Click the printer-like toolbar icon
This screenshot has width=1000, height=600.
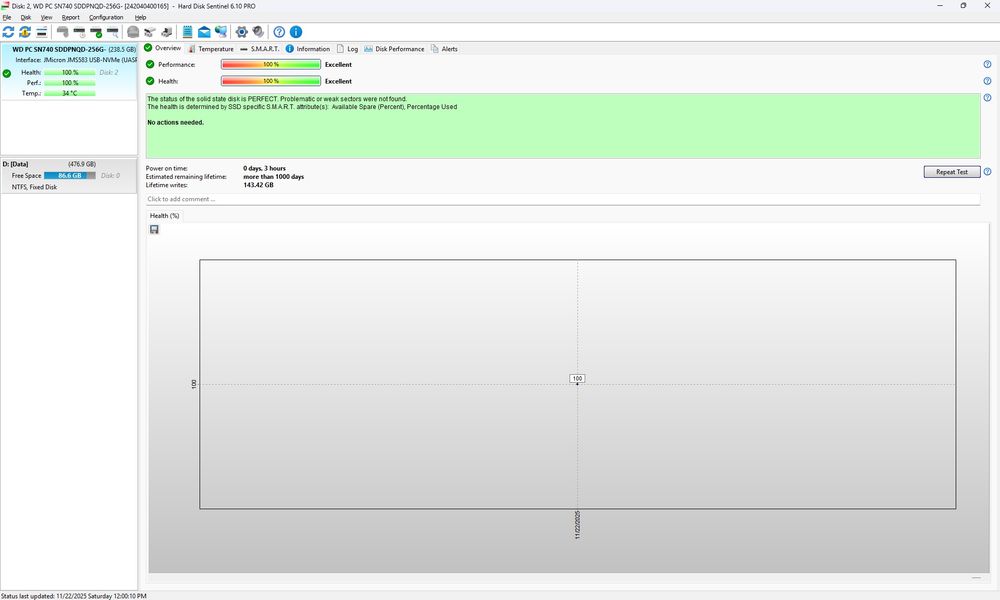[166, 32]
